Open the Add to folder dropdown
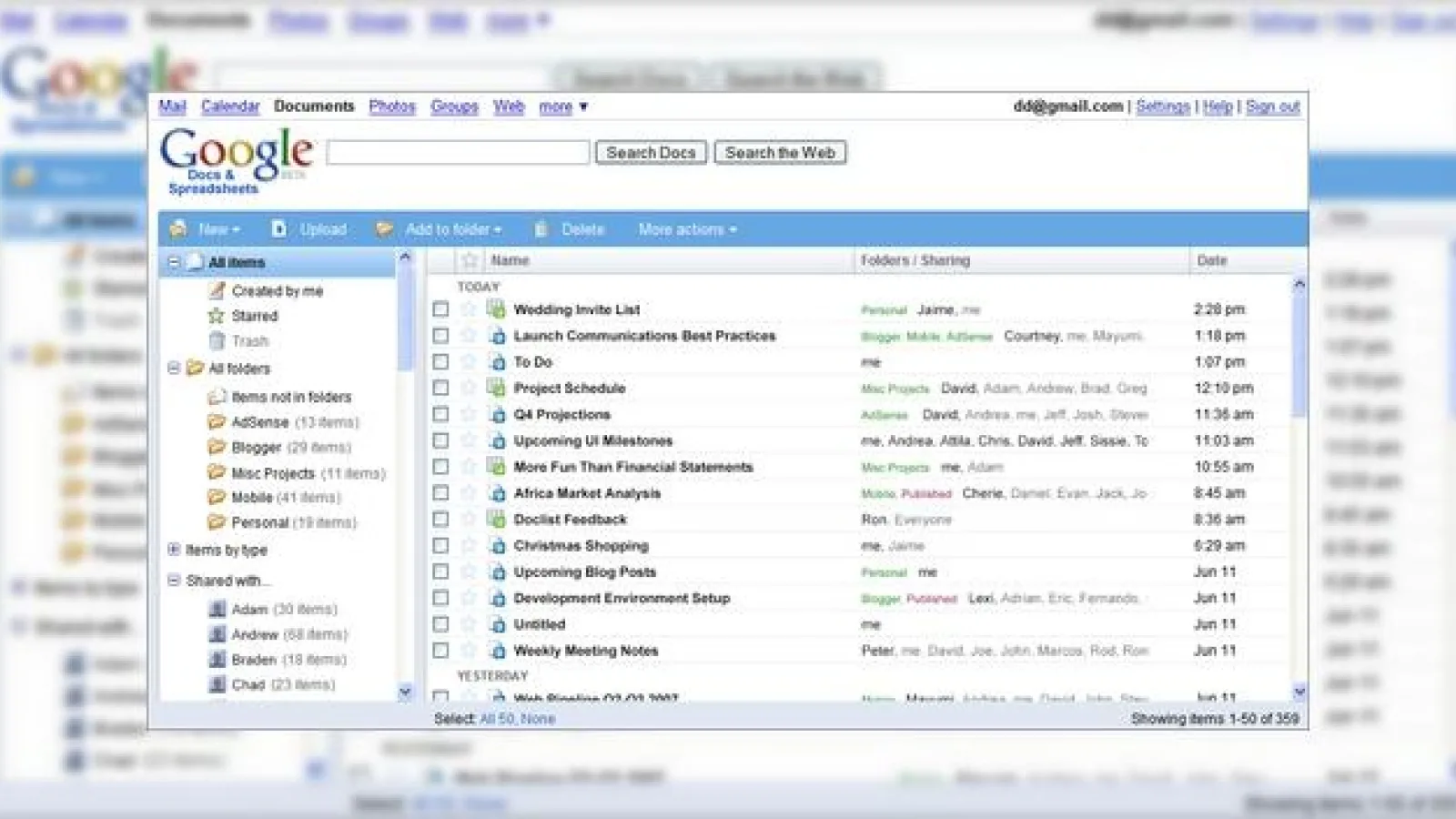 pyautogui.click(x=453, y=229)
